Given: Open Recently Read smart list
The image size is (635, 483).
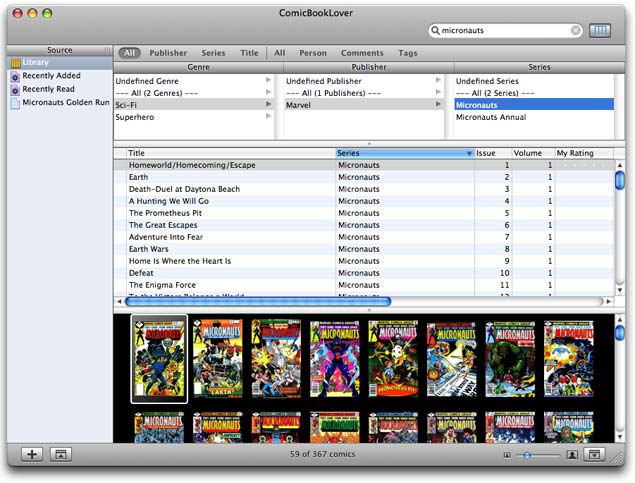Looking at the screenshot, I should coord(60,89).
